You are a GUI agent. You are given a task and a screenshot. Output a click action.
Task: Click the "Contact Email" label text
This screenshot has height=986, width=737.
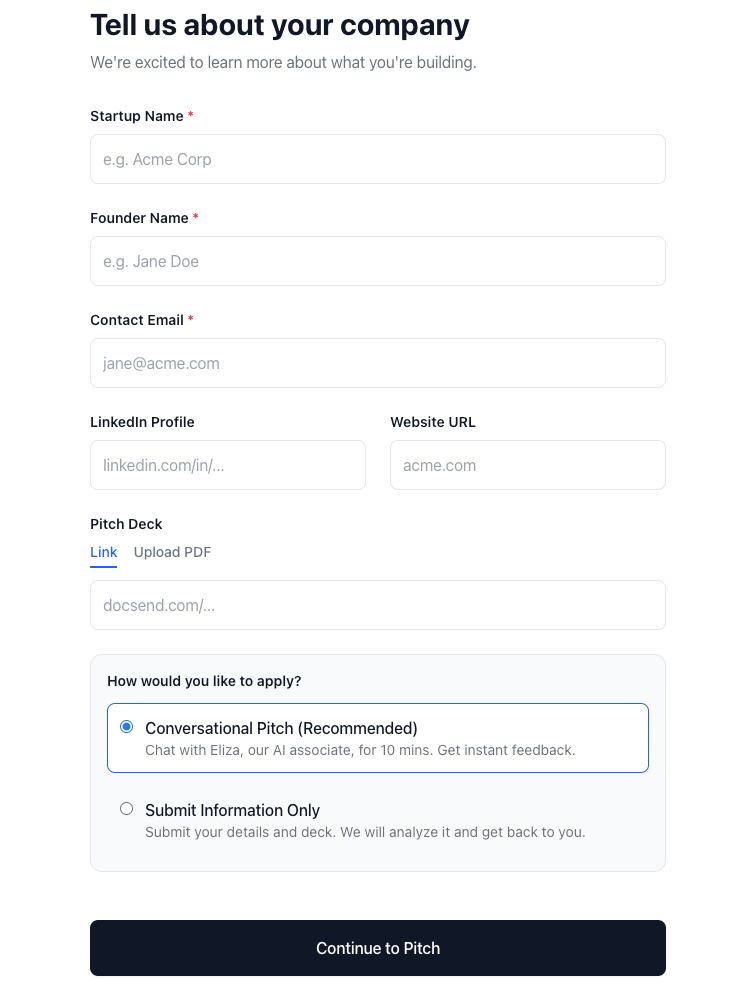137,320
